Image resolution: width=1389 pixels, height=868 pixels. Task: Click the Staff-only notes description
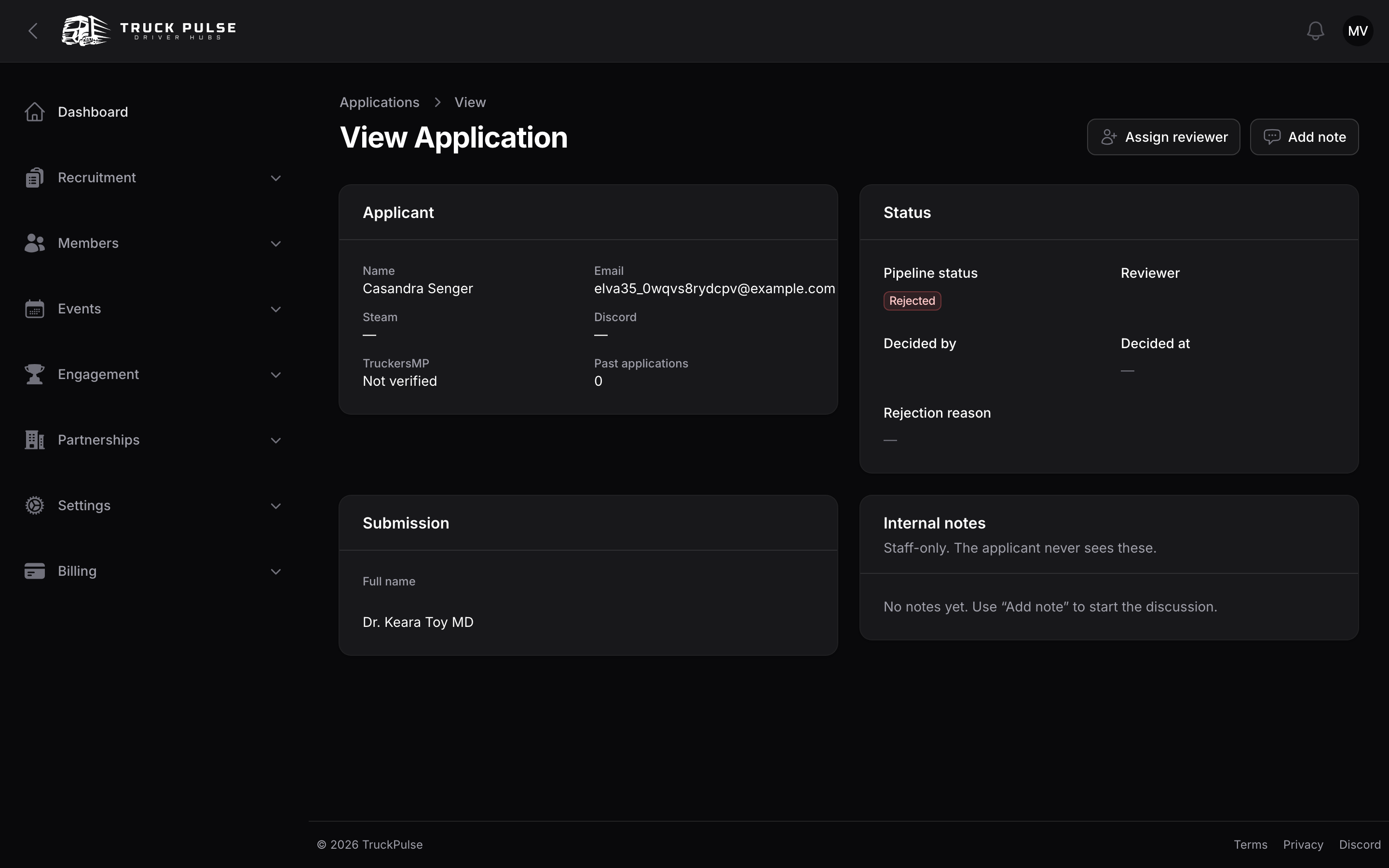point(1020,548)
